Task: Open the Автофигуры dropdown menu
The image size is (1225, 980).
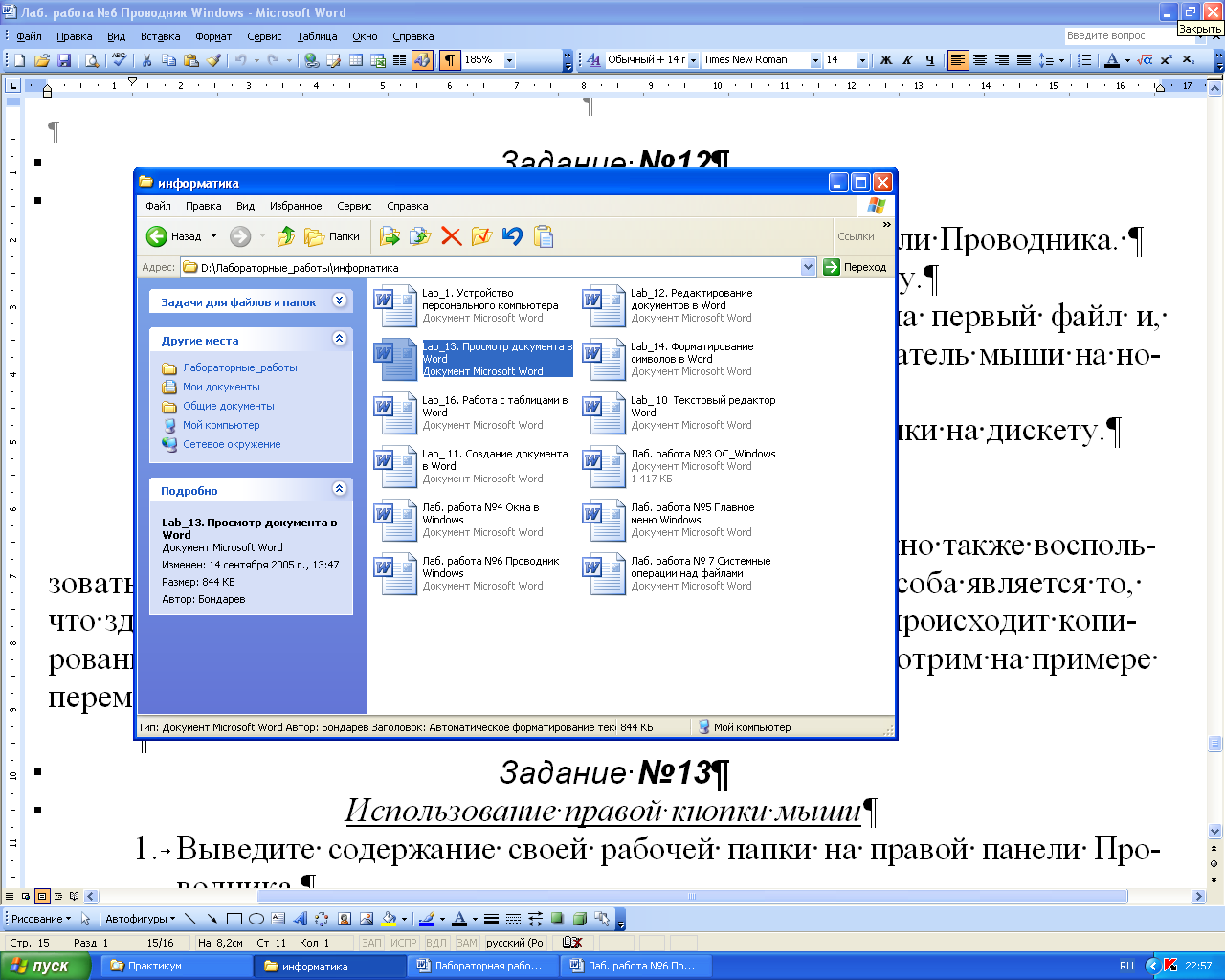Action: (140, 919)
